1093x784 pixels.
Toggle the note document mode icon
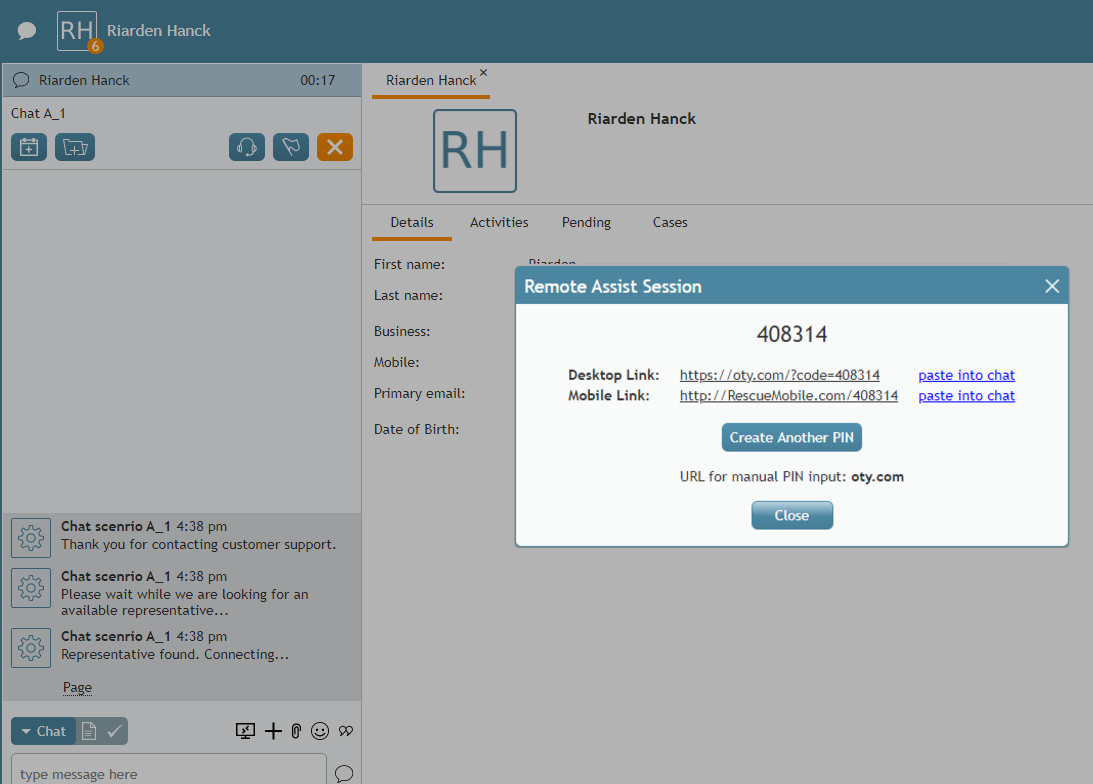coord(89,731)
